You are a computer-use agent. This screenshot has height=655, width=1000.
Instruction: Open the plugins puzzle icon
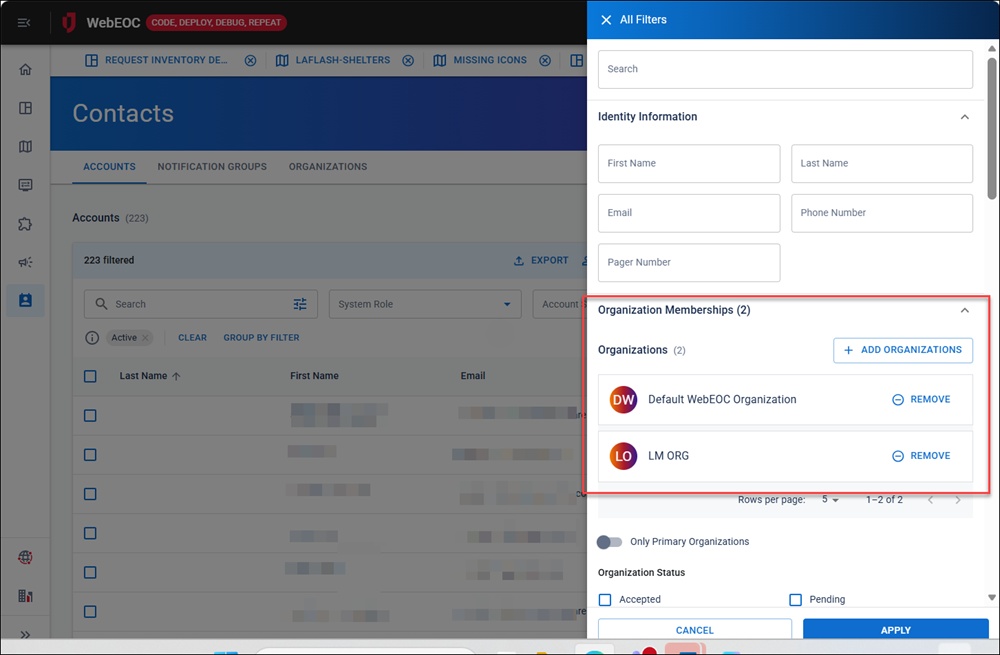25,224
